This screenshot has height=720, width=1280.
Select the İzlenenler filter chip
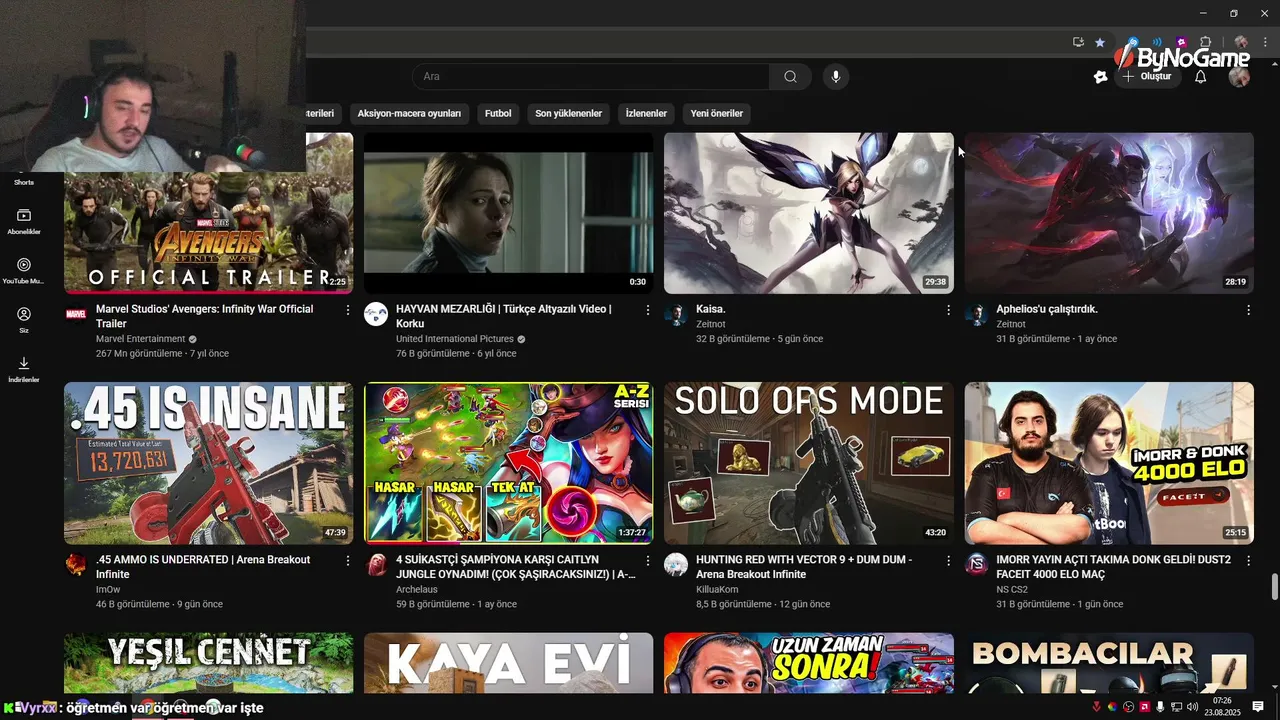(646, 114)
